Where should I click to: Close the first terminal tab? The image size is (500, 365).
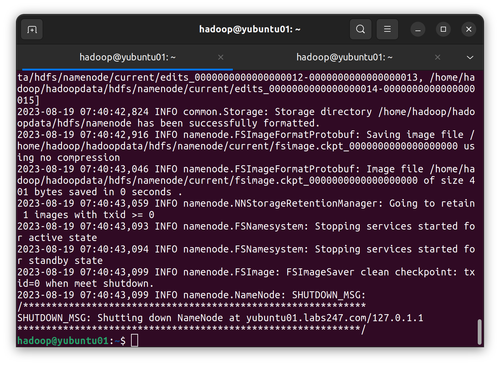click(220, 57)
